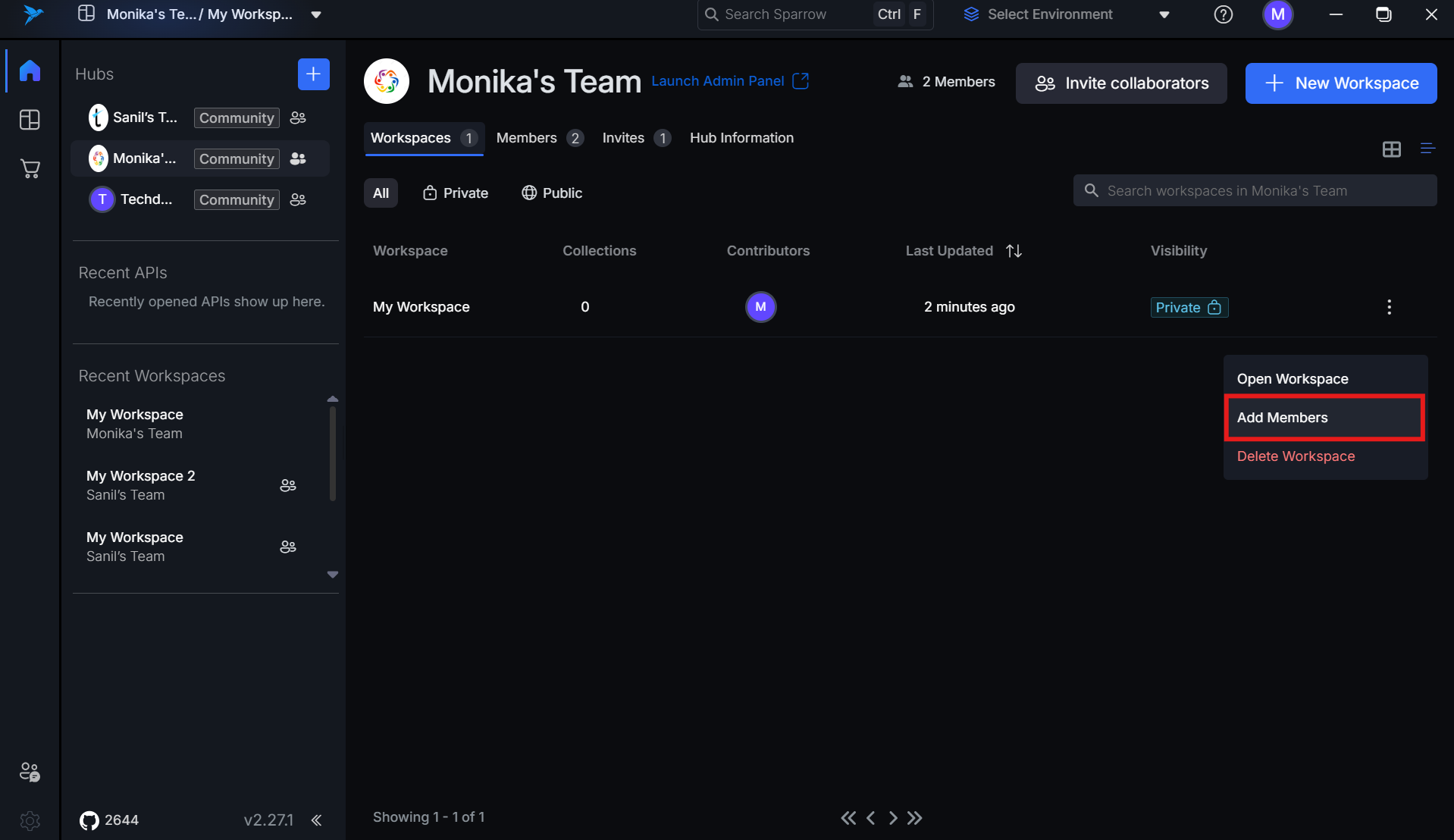Click Launch Admin Panel link

click(730, 81)
